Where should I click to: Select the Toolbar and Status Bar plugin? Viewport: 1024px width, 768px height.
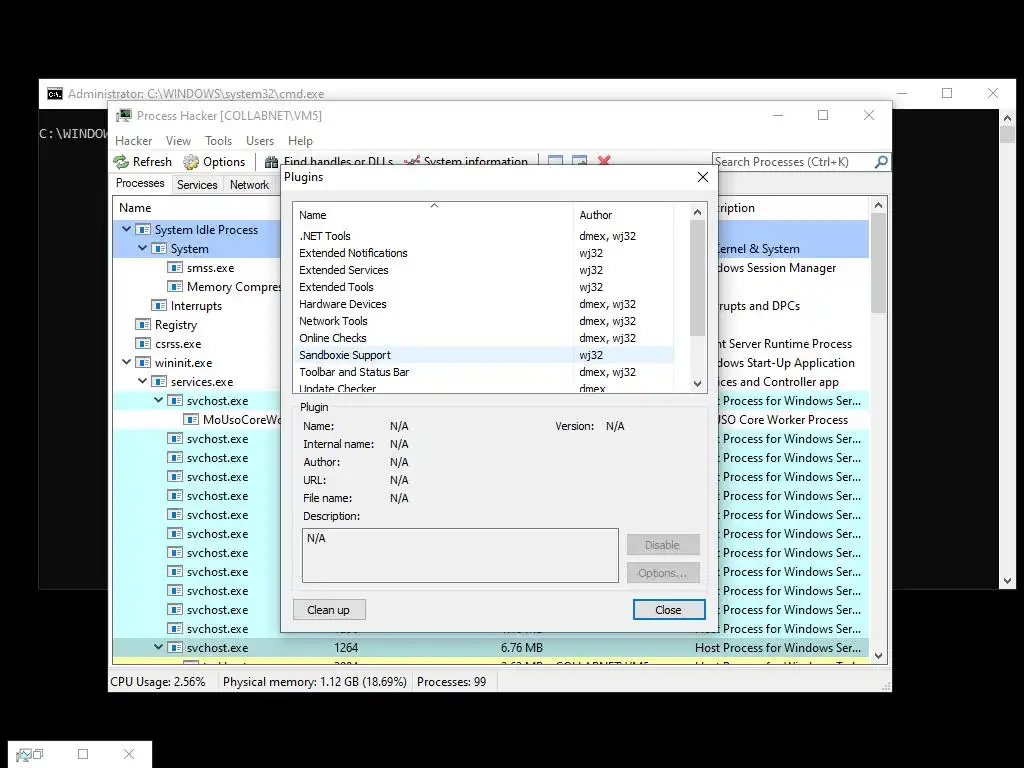click(483, 372)
